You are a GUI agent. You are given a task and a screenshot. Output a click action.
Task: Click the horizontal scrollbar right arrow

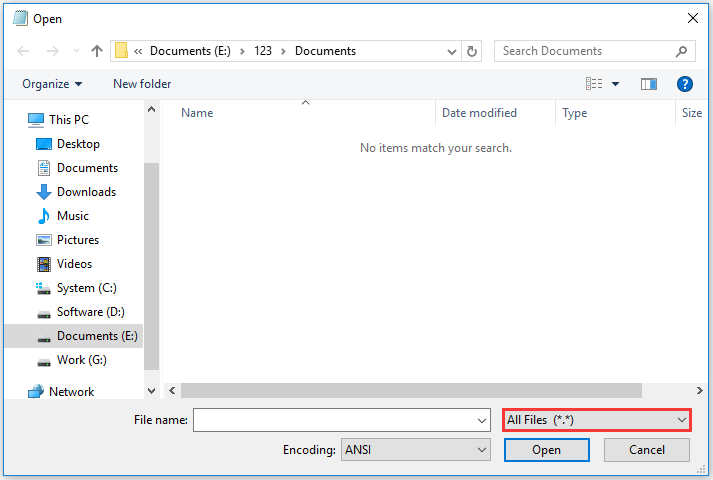(699, 390)
